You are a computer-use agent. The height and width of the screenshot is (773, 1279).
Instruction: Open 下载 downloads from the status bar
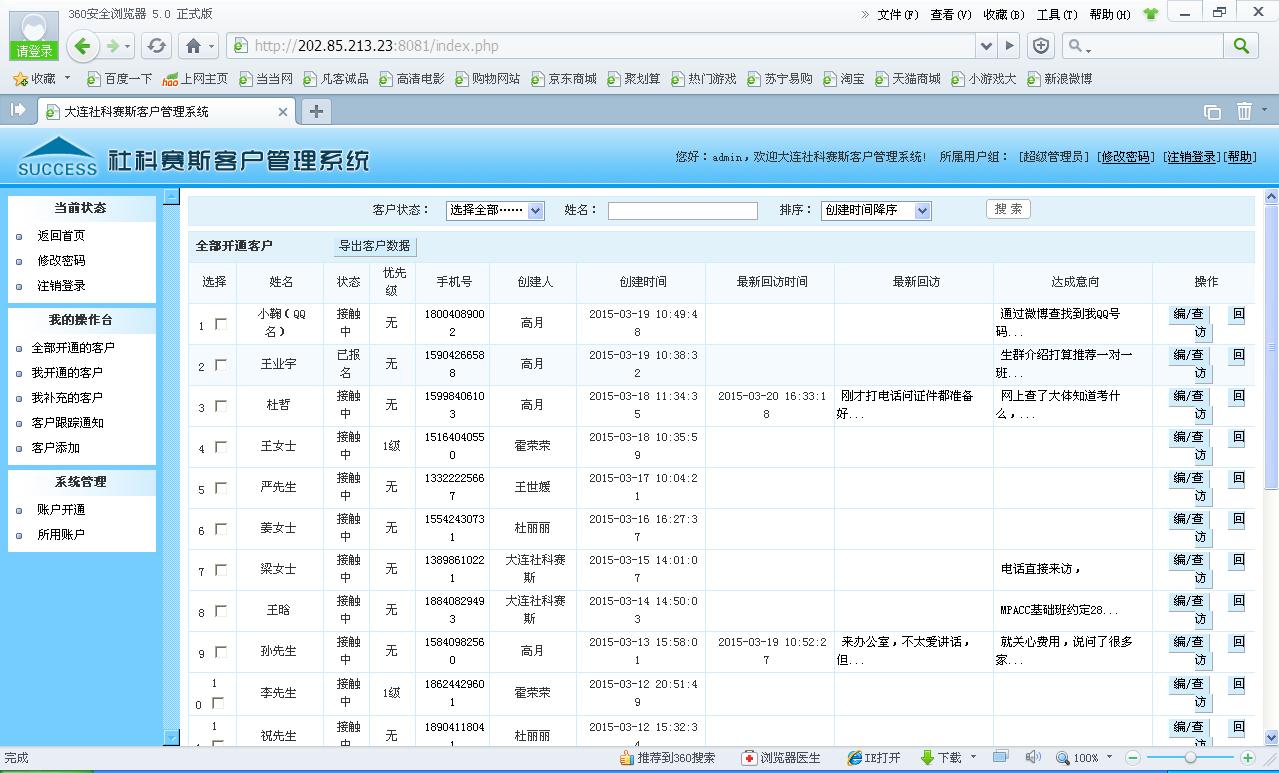tap(941, 758)
